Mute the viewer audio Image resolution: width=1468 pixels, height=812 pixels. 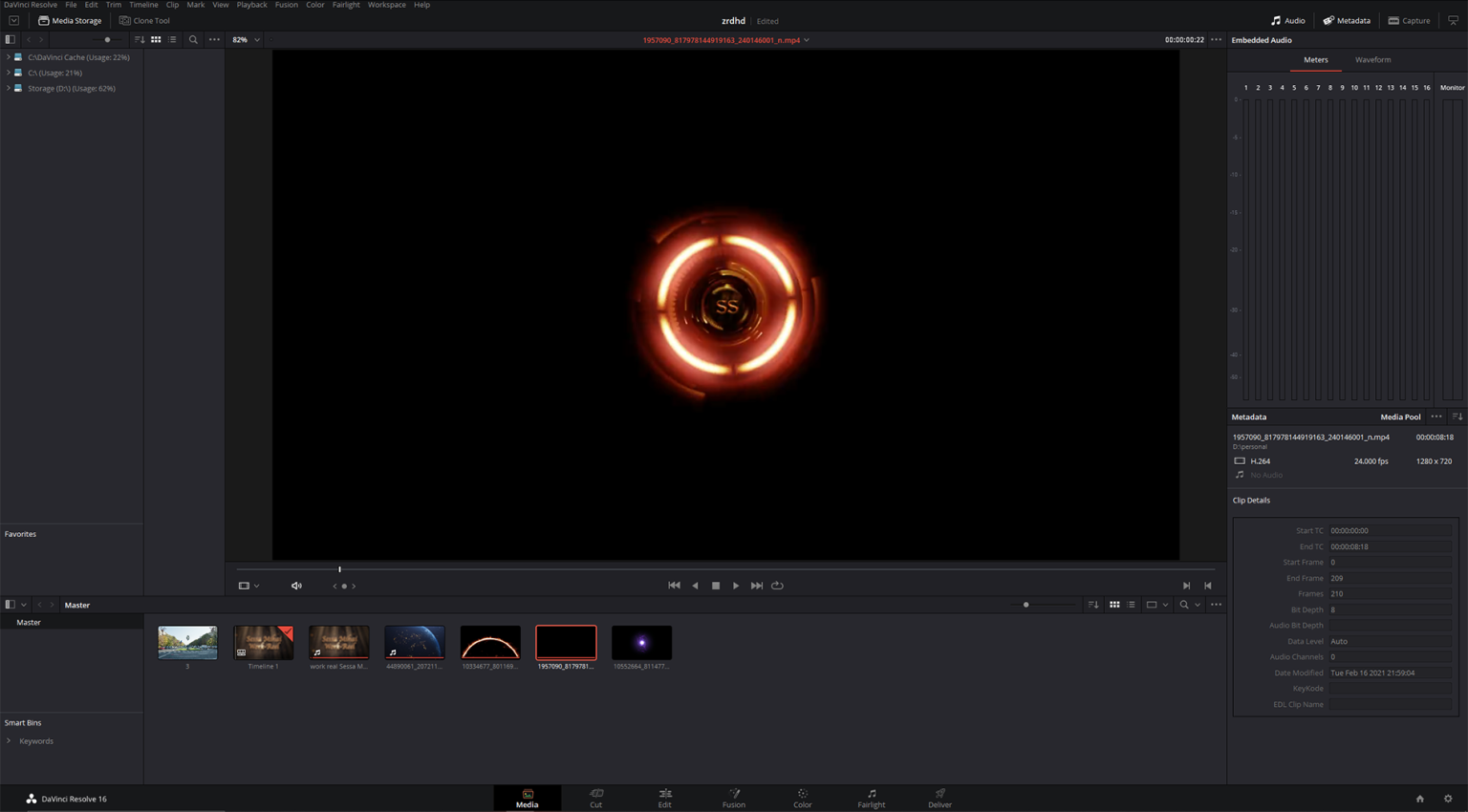click(x=296, y=585)
